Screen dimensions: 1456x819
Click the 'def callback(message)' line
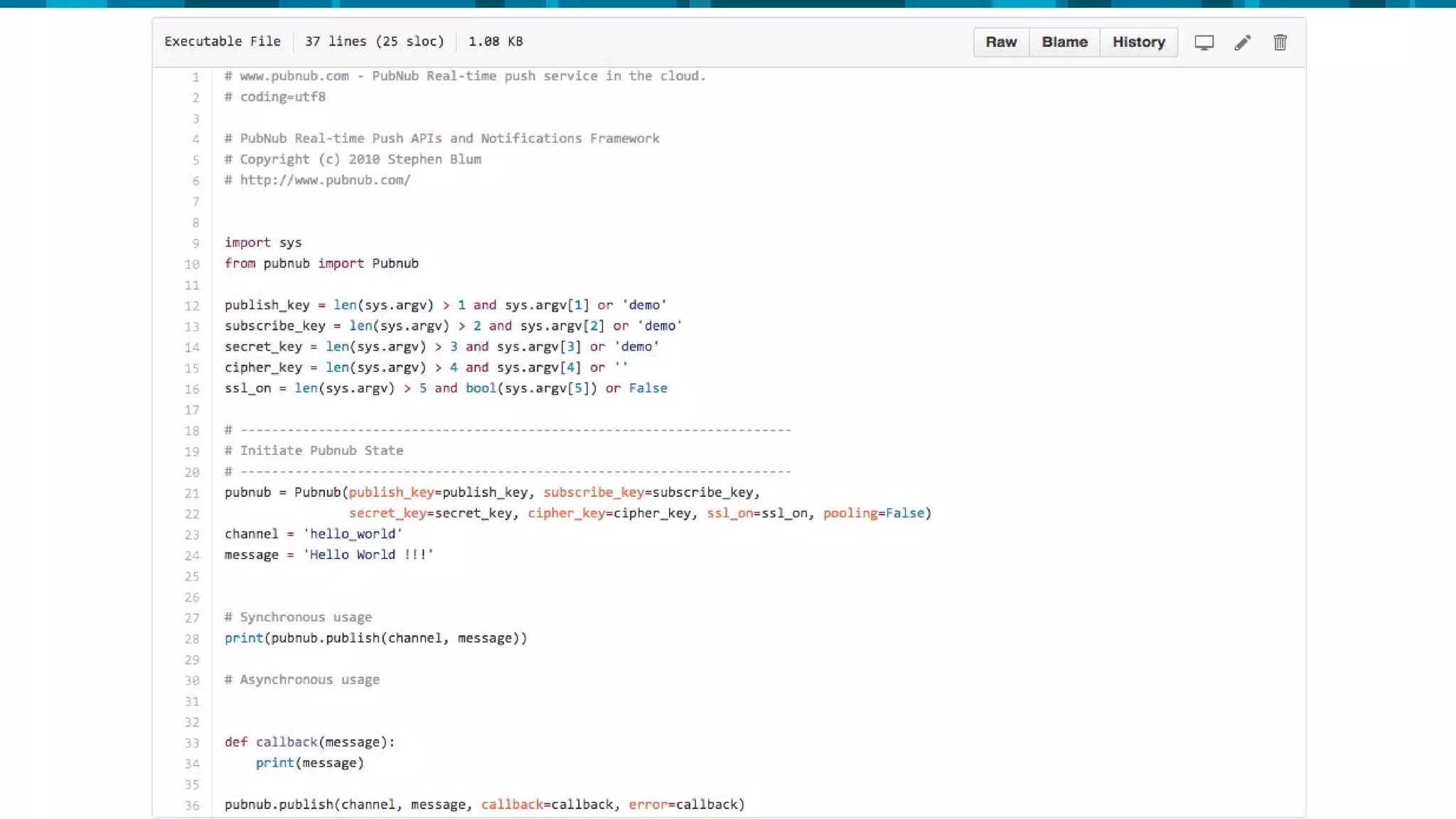309,742
